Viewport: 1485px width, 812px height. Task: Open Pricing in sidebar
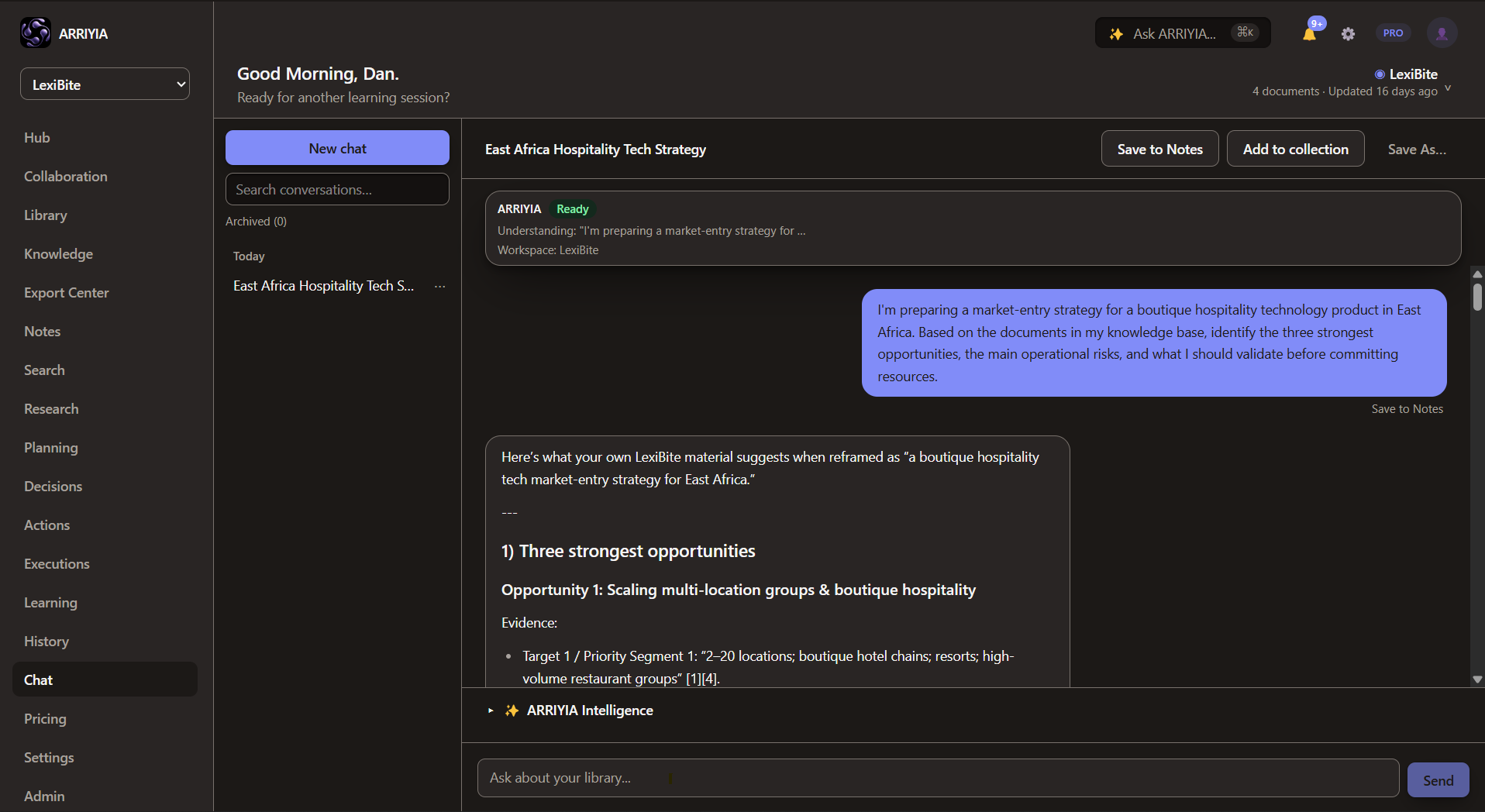[45, 719]
